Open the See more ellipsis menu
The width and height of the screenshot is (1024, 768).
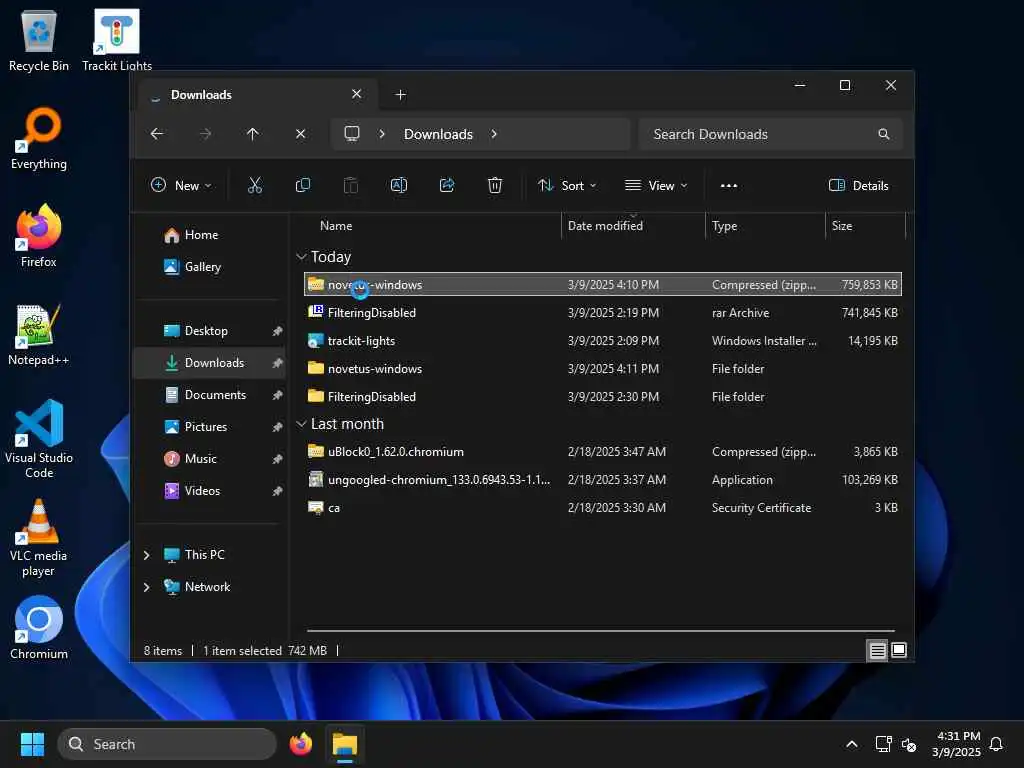point(729,185)
